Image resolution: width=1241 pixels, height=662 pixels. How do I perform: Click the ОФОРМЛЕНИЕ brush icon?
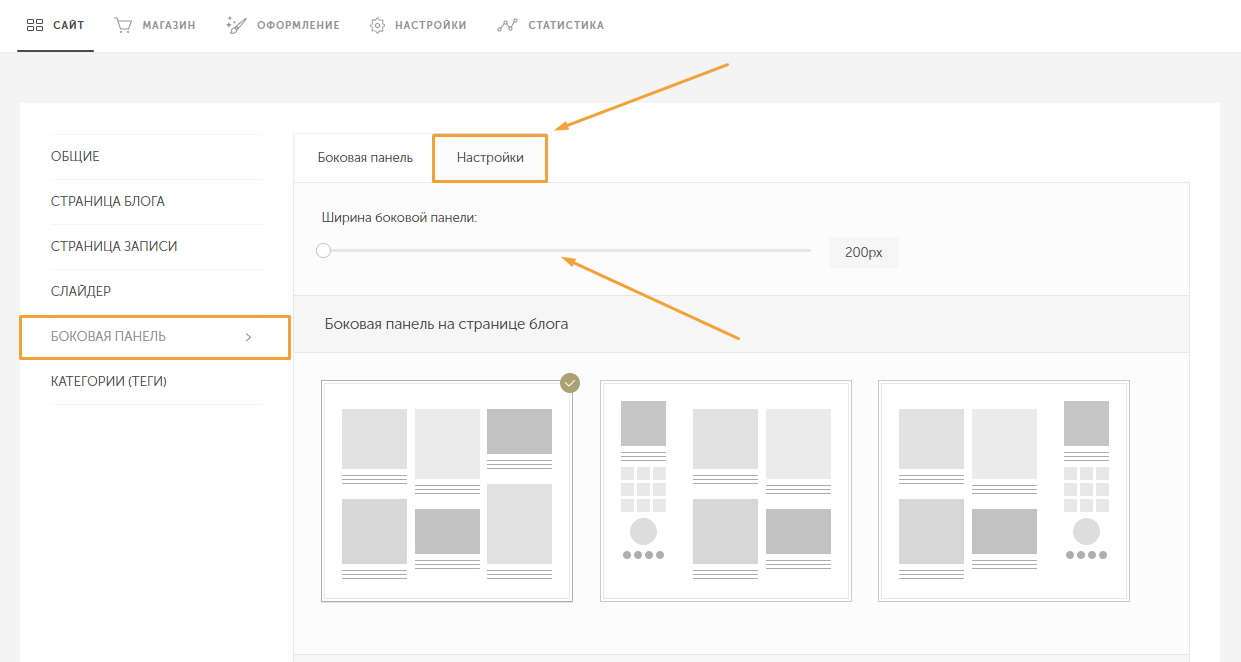click(236, 25)
